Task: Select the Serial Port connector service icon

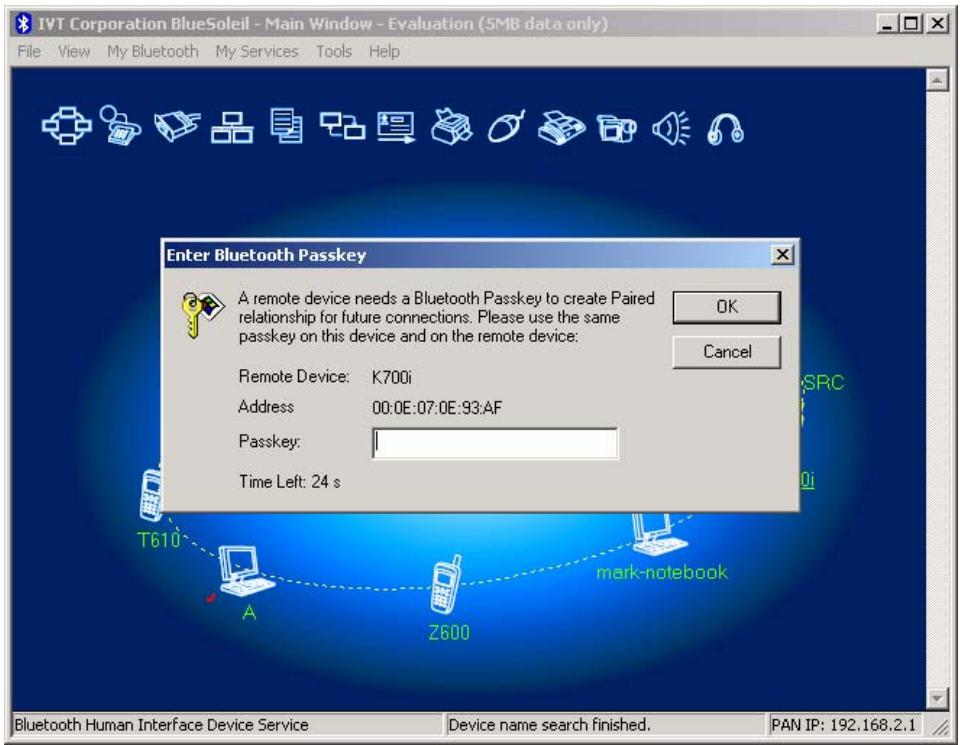Action: (177, 126)
